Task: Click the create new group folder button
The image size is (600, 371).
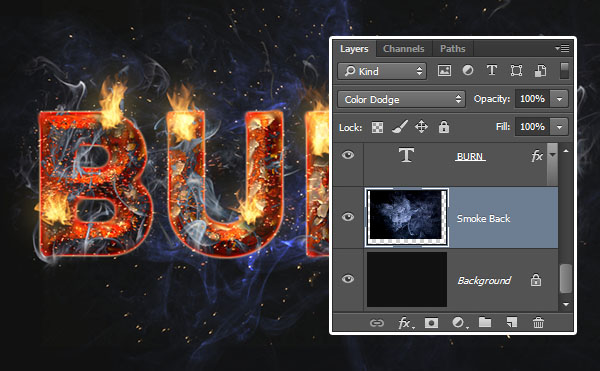Action: click(485, 322)
